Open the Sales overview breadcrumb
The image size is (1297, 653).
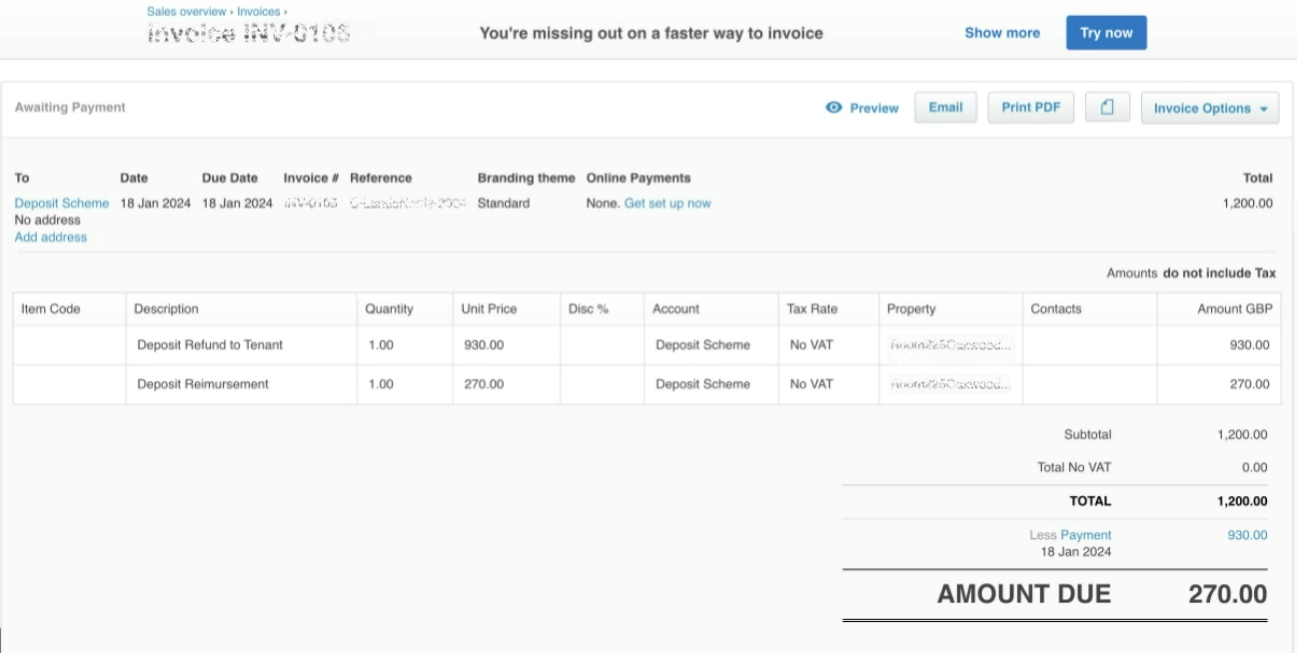(x=185, y=11)
